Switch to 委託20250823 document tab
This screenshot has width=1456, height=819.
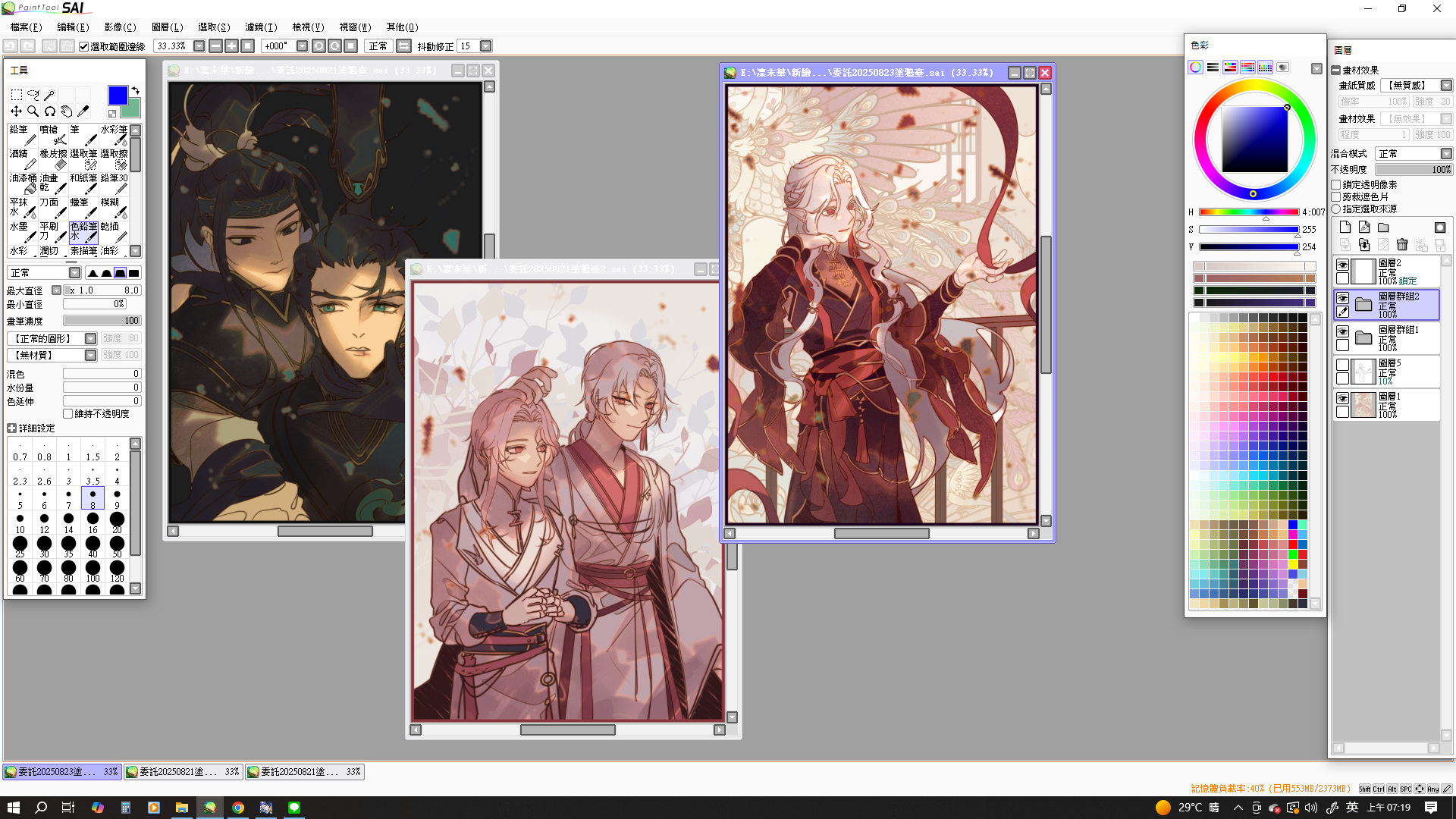61,772
